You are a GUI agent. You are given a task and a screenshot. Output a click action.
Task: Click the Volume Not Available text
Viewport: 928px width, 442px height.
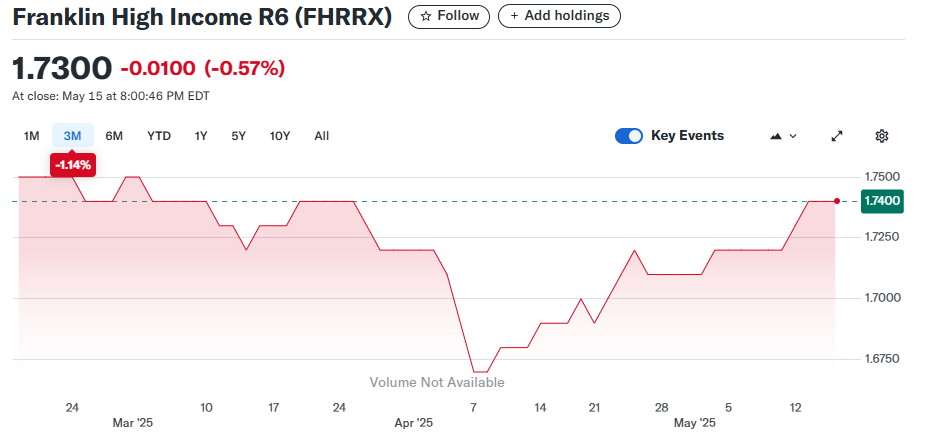(x=437, y=383)
